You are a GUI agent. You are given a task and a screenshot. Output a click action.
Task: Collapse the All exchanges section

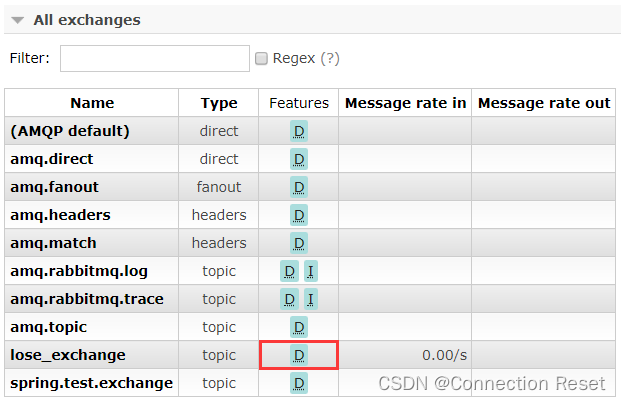tap(87, 20)
